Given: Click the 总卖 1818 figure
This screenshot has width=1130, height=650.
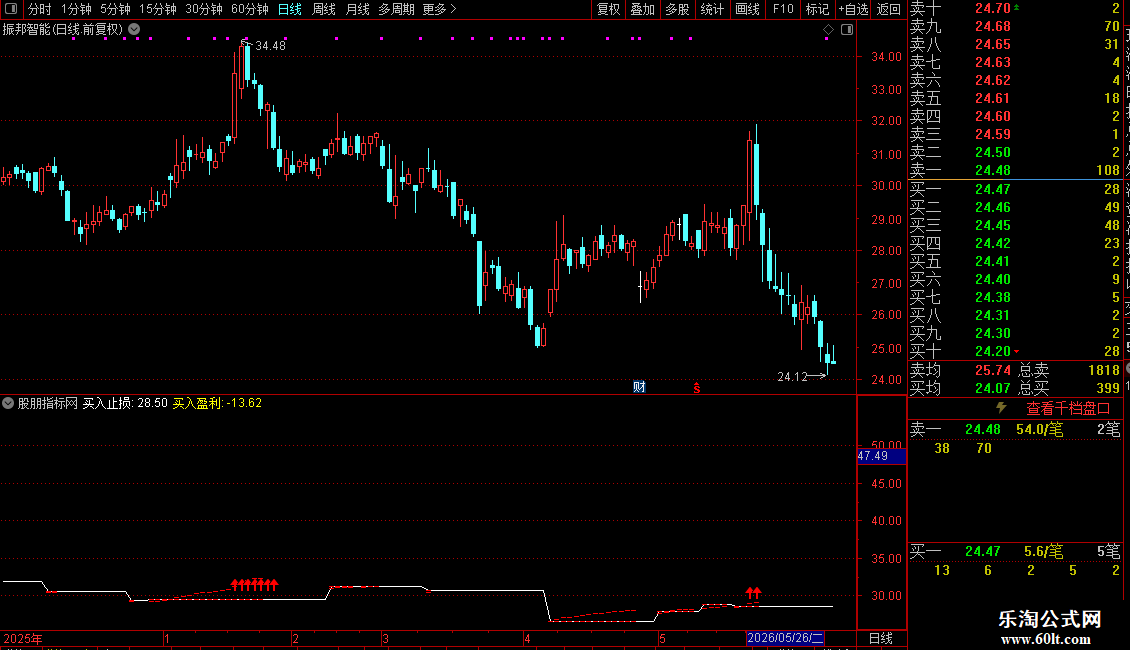Looking at the screenshot, I should pos(1103,370).
